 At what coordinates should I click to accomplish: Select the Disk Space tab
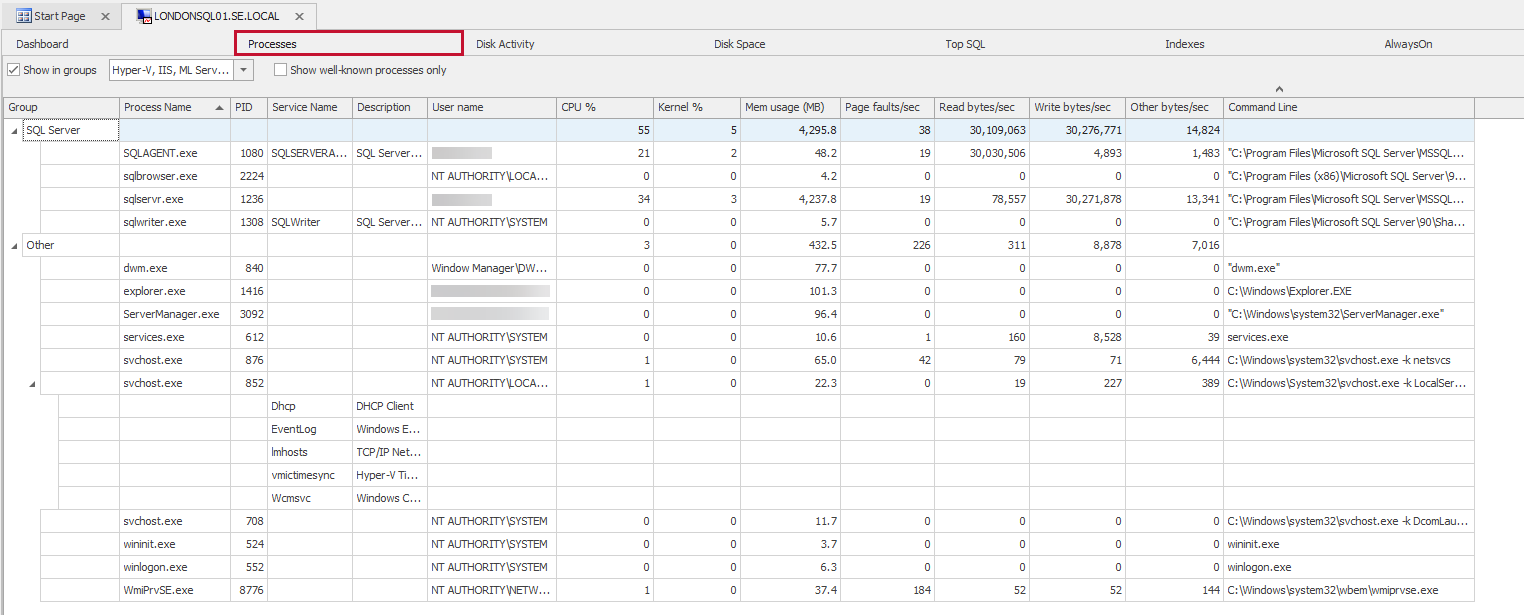(740, 43)
